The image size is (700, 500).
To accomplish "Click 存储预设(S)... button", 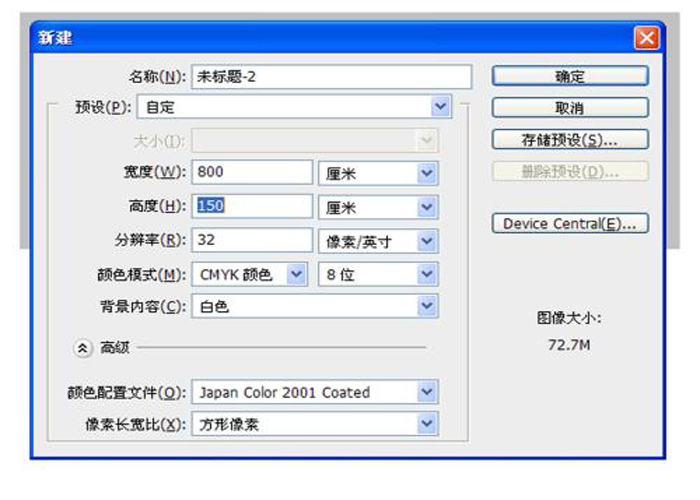I will click(x=570, y=140).
